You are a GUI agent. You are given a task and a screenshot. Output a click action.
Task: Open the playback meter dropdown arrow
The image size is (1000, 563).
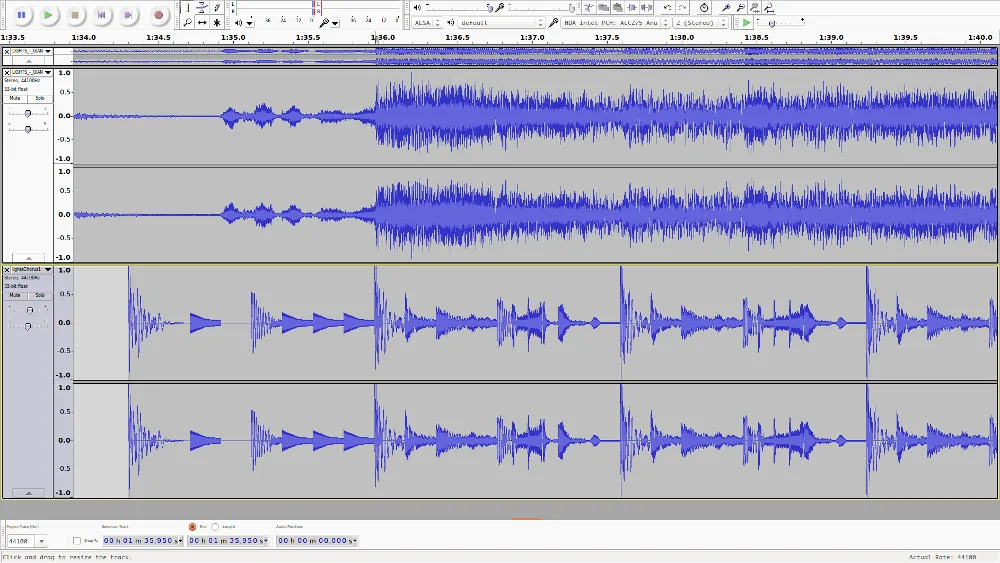point(249,23)
